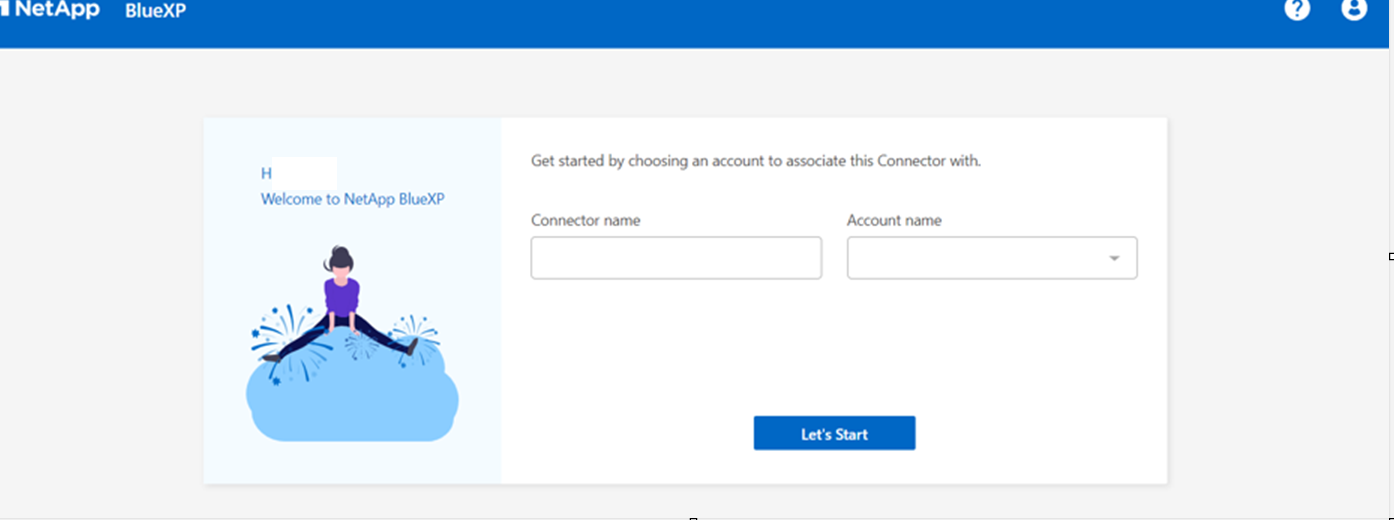Click the blue cloud in the illustration
Screen dimensions: 1394x520
(352, 405)
